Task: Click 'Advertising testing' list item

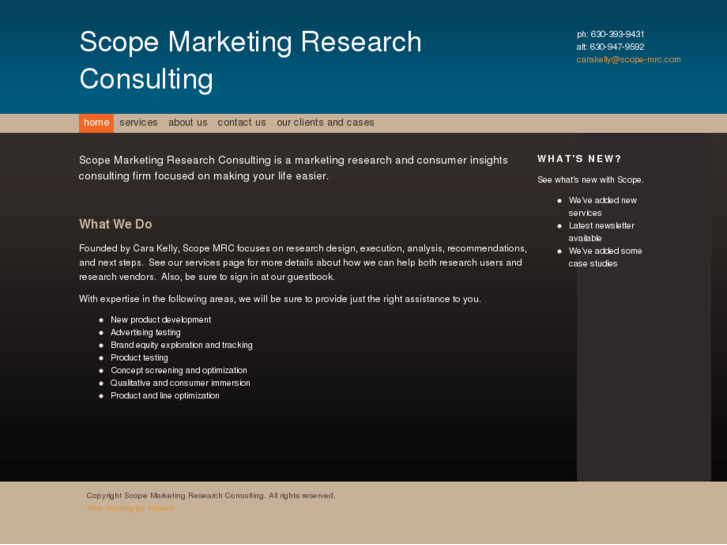Action: coord(145,333)
